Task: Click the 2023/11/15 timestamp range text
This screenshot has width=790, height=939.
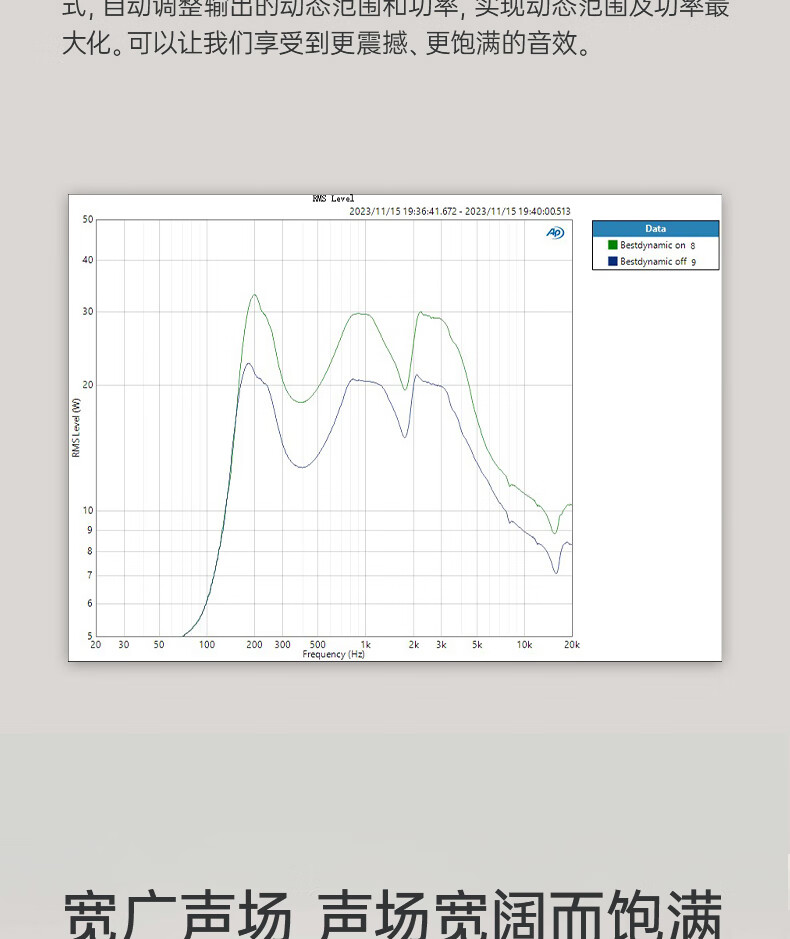Action: [459, 211]
